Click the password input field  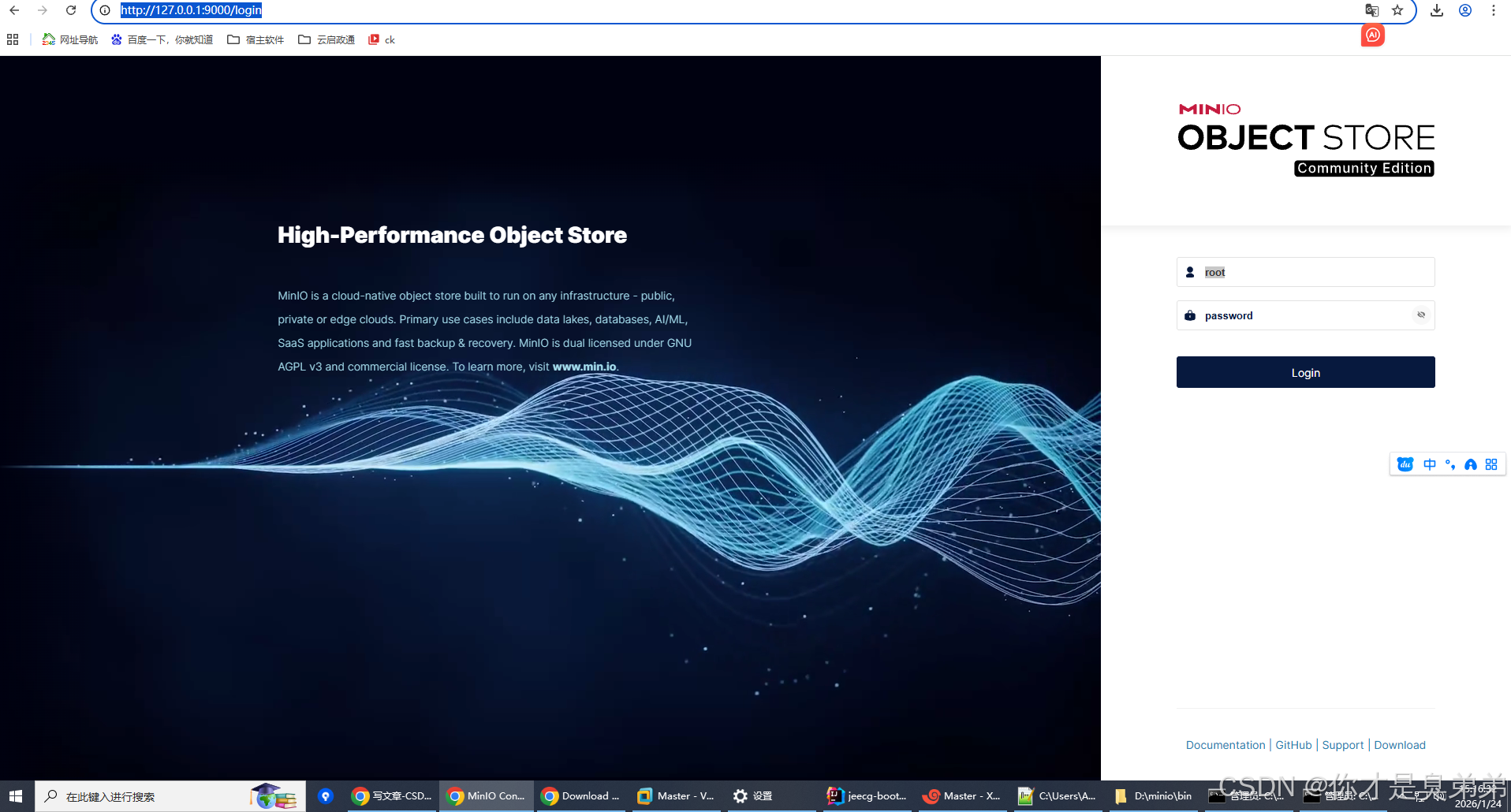click(1301, 315)
